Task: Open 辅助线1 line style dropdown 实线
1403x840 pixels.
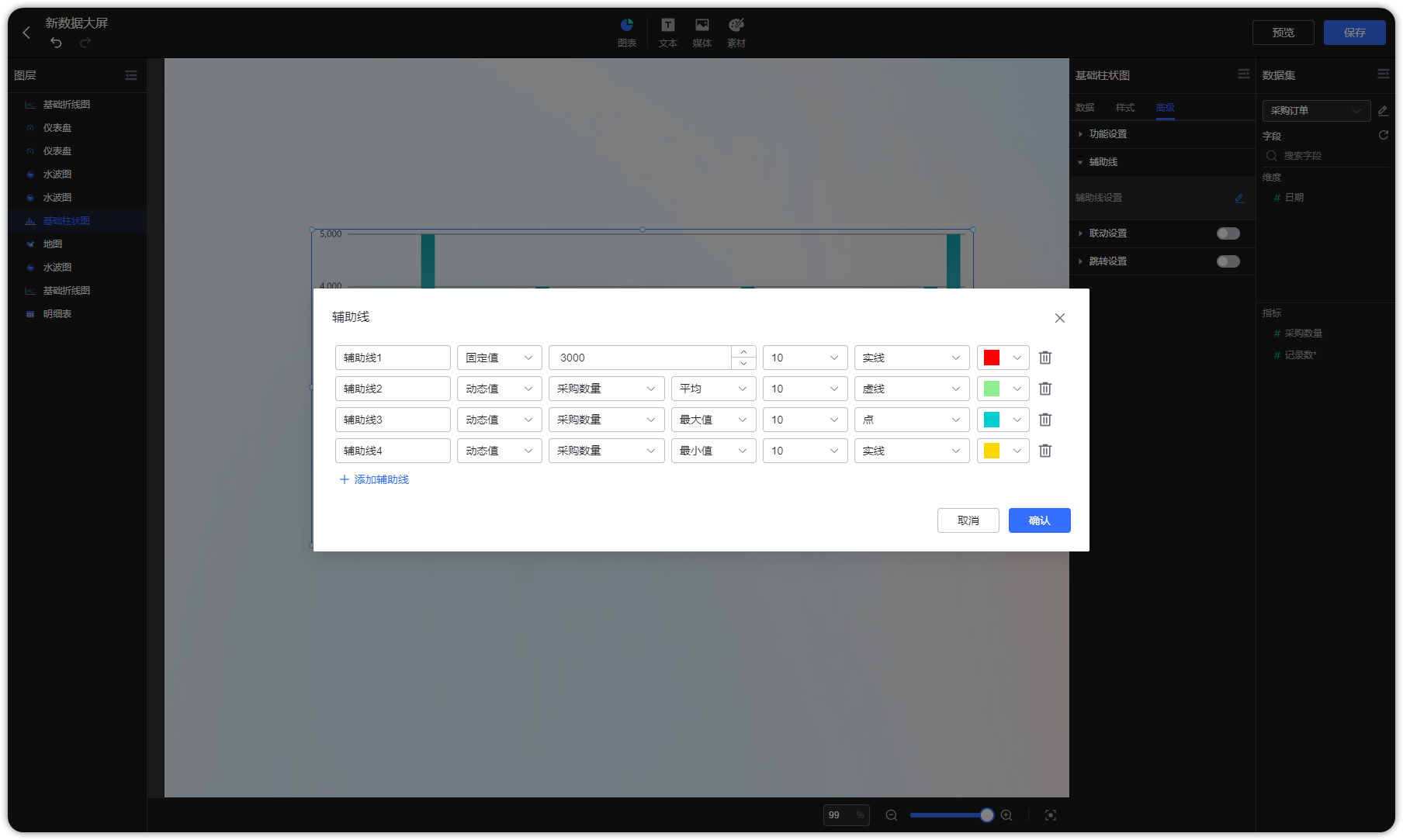Action: pyautogui.click(x=912, y=358)
